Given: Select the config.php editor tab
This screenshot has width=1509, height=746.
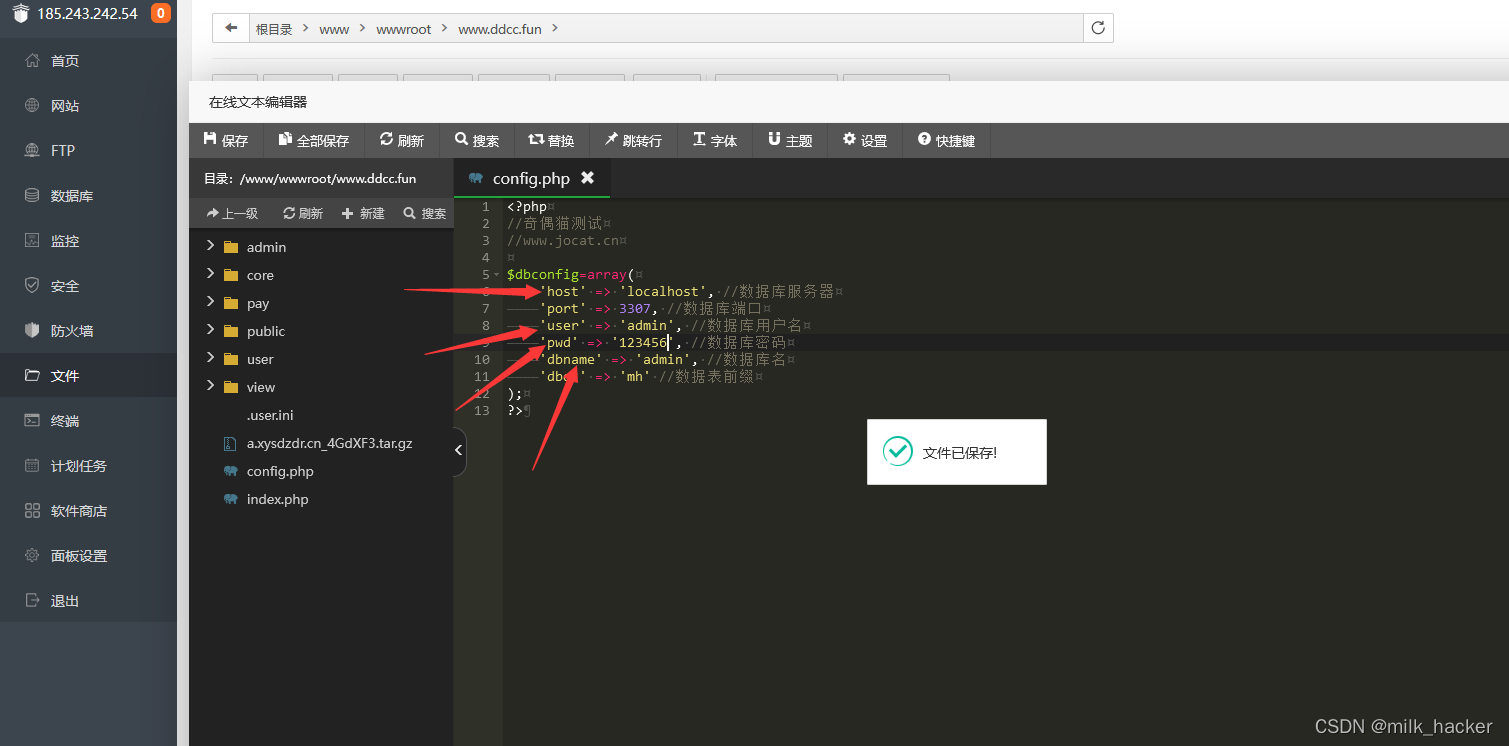Looking at the screenshot, I should 530,179.
